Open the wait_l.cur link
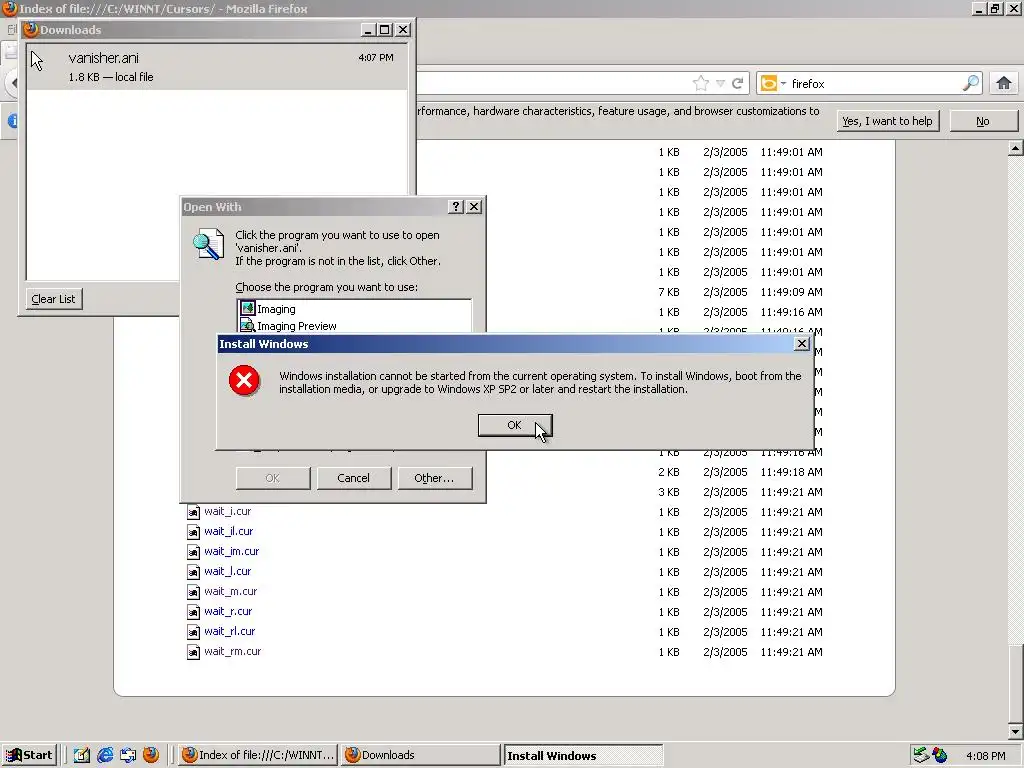The height and width of the screenshot is (768, 1024). [x=227, y=571]
